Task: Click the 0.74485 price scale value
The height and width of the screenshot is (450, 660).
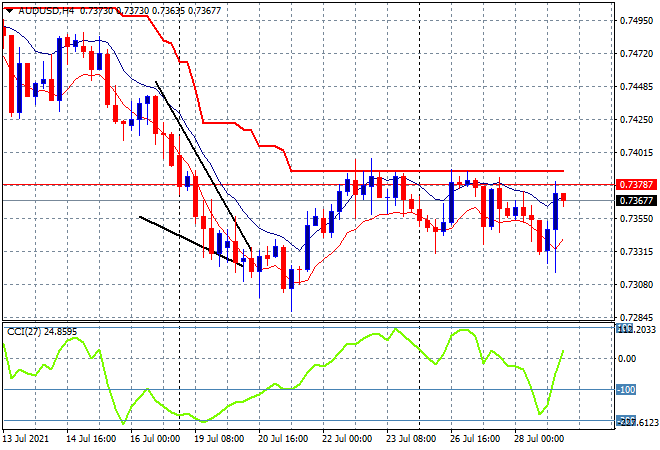Action: pyautogui.click(x=636, y=87)
